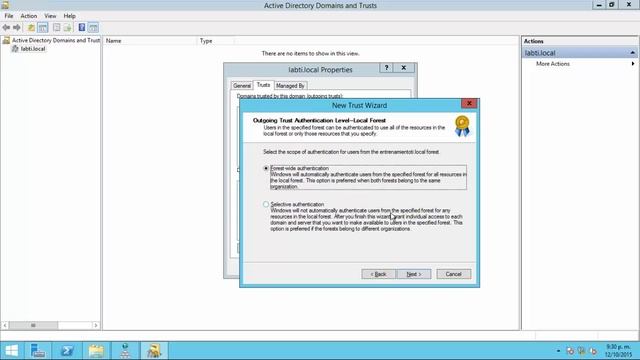Select the Trusts tab in Properties
The width and height of the screenshot is (640, 360).
[263, 85]
